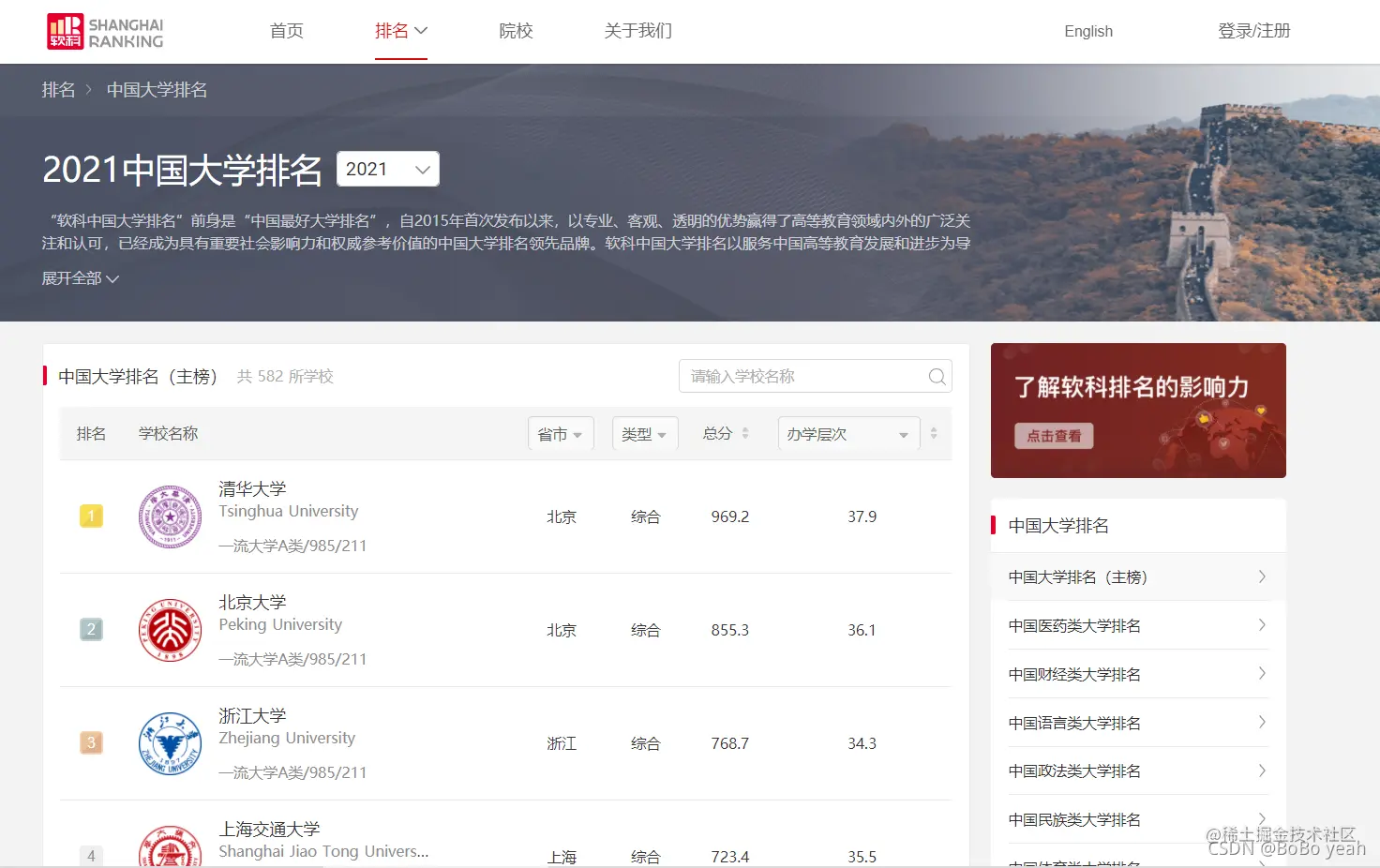1380x868 pixels.
Task: Sort by the 办学层次 column arrows
Action: 934,433
